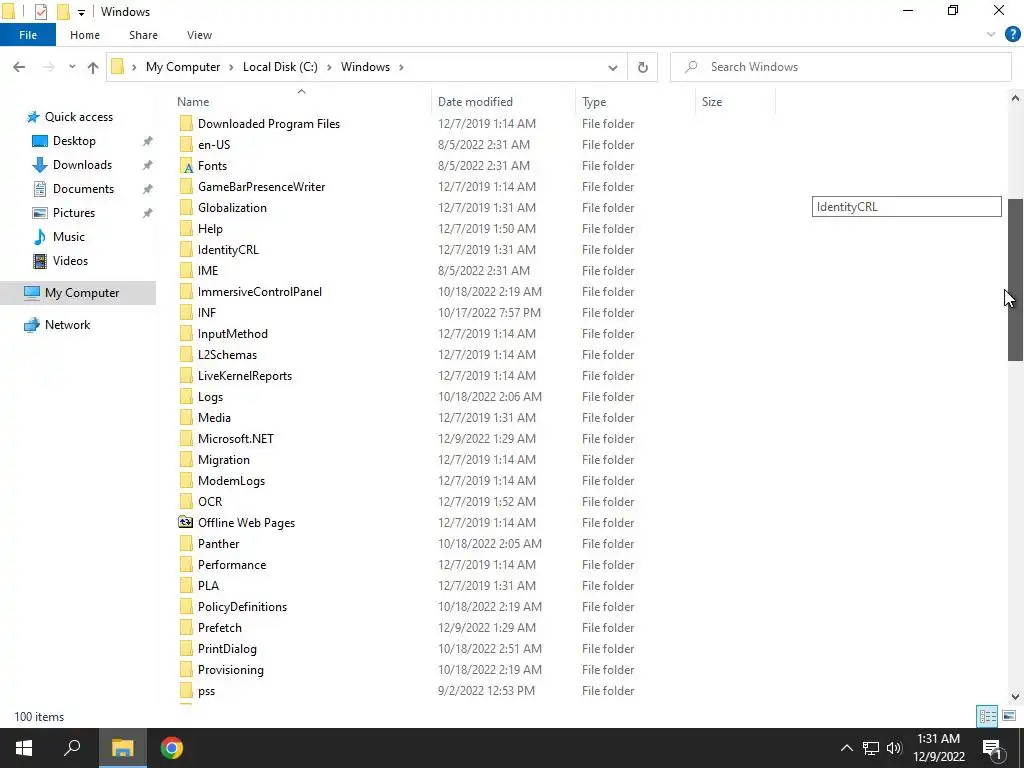Switch to Large icons view layout button
Image resolution: width=1024 pixels, height=768 pixels.
1009,716
